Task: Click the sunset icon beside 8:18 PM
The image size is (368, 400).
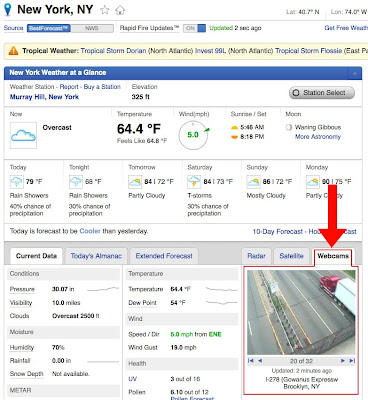Action: point(234,137)
